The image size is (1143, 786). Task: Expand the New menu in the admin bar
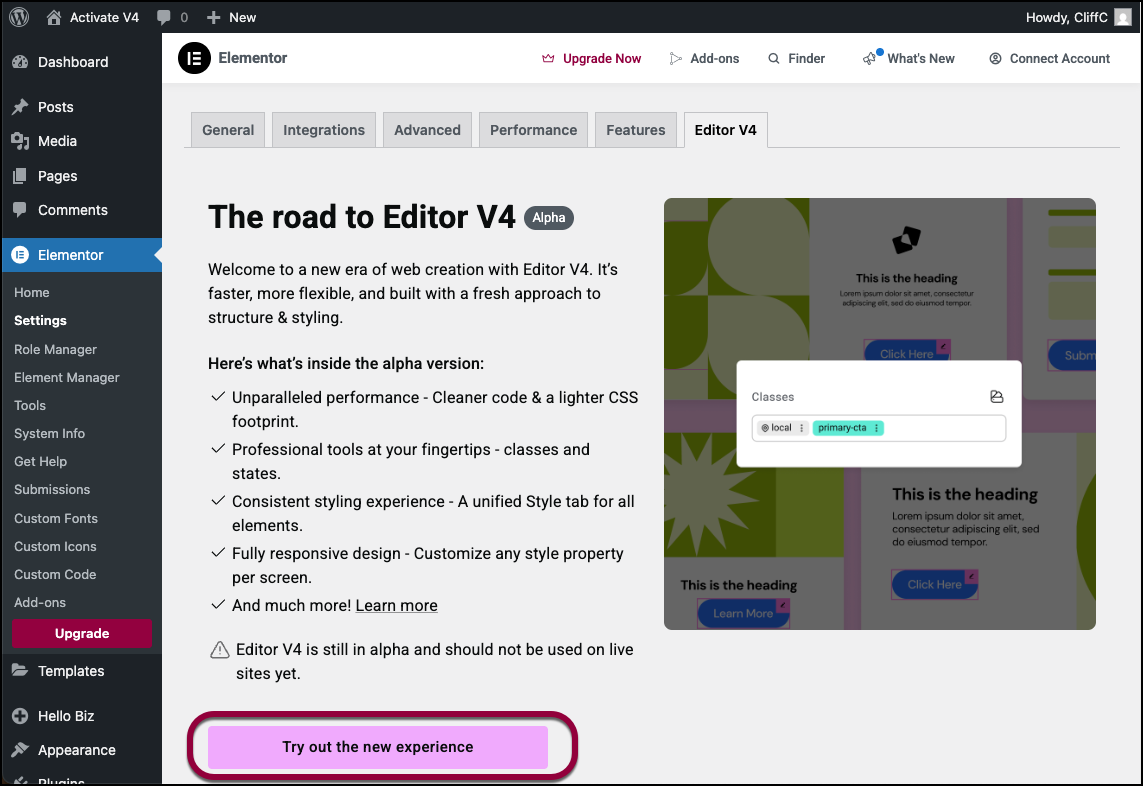[231, 17]
